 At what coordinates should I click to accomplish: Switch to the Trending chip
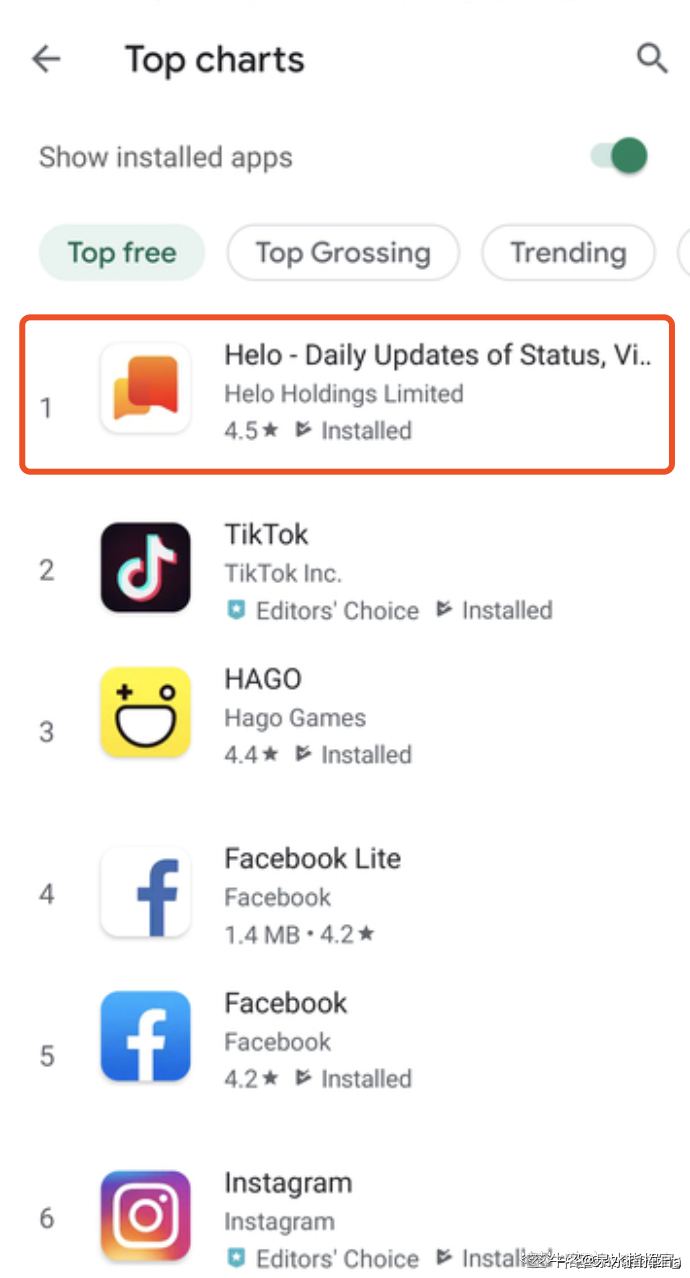point(568,253)
